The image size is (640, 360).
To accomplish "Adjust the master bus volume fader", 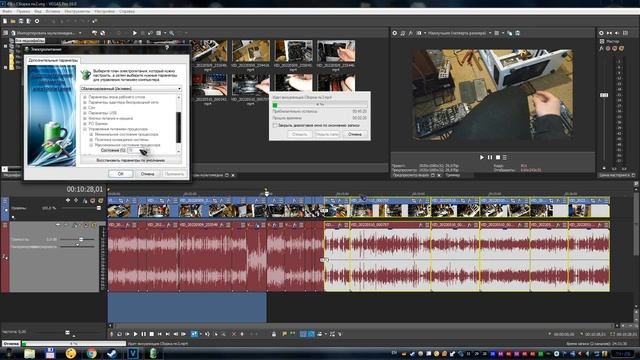I will coord(604,95).
